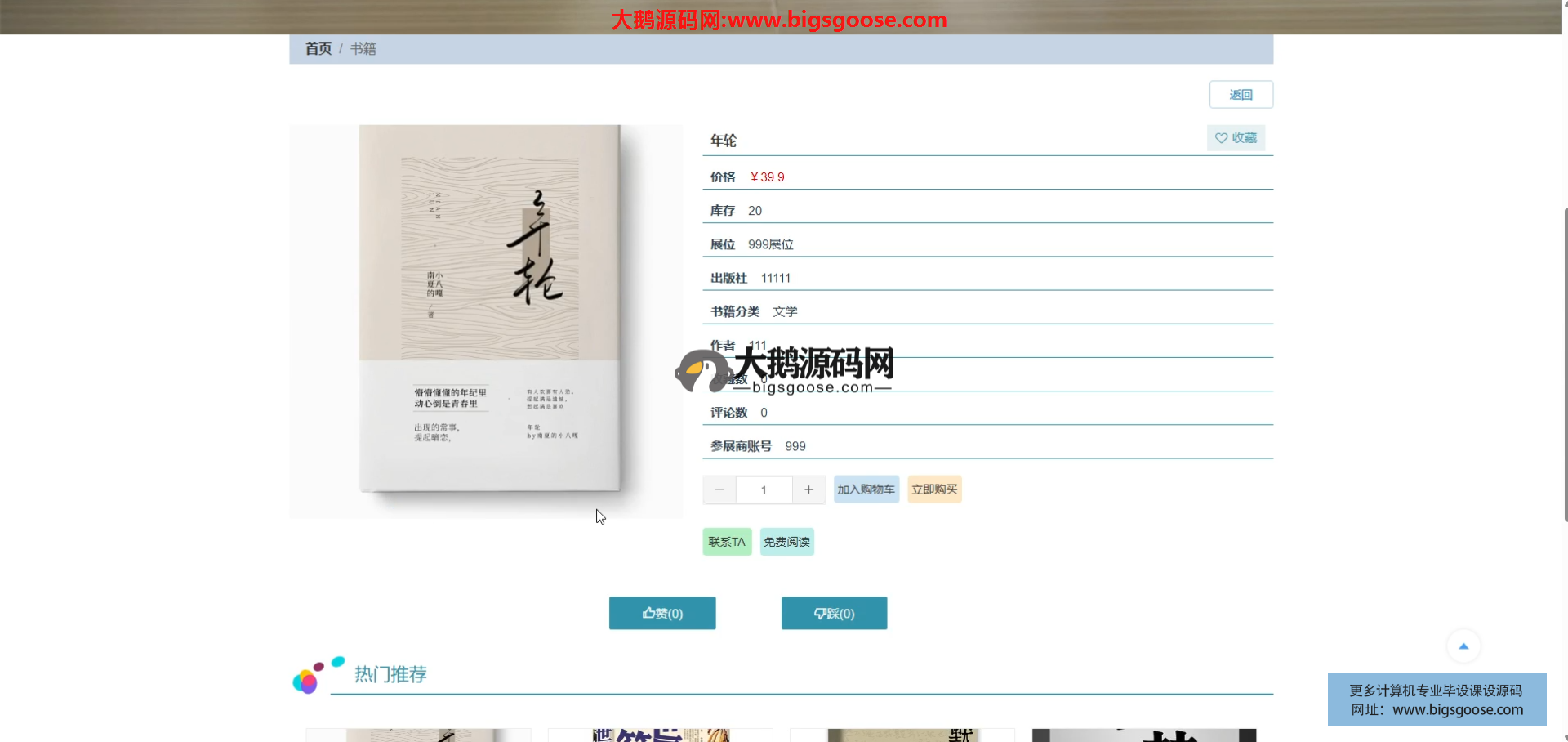
Task: Add book to cart 加入购物车
Action: [x=866, y=489]
